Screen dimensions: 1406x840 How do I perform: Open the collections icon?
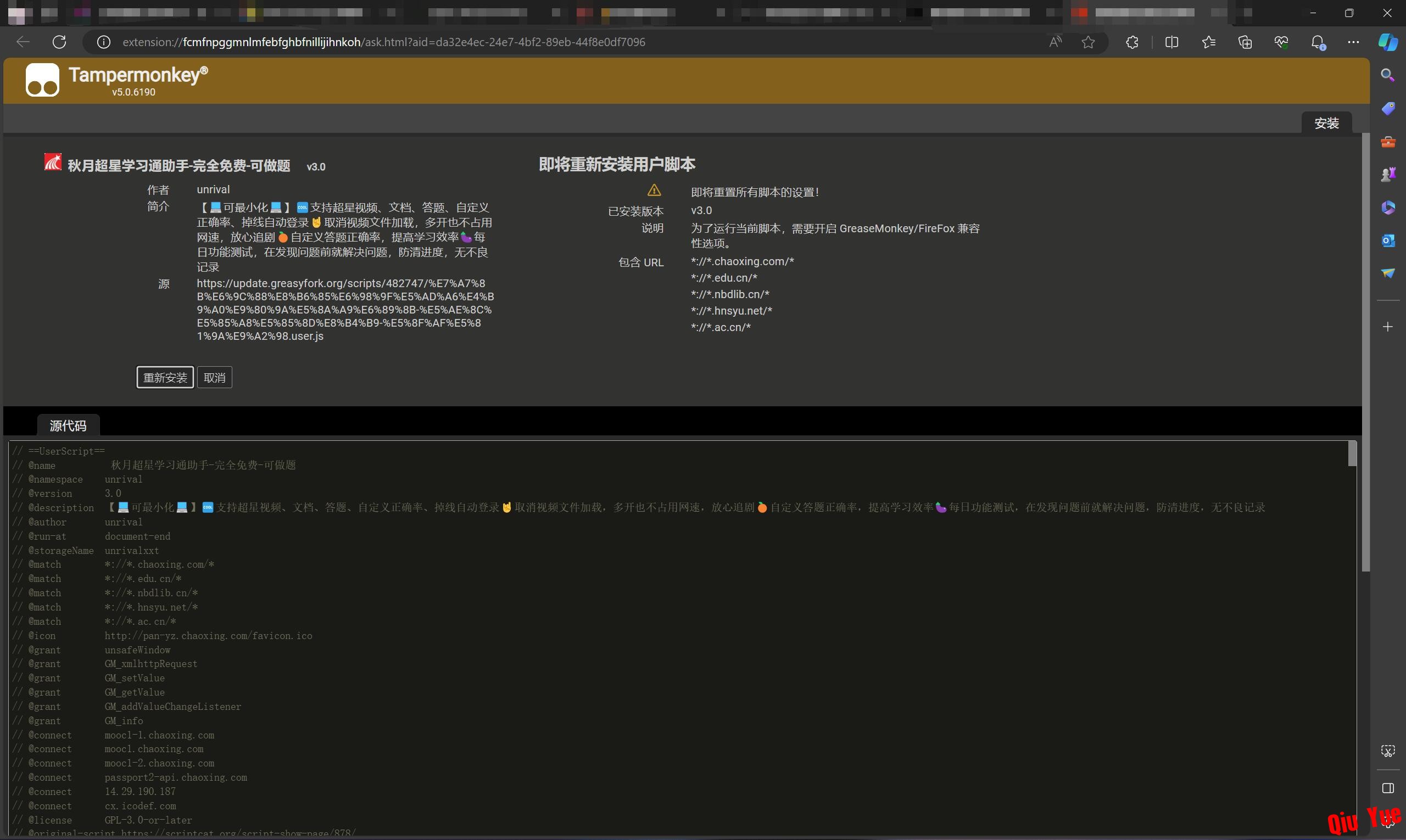click(x=1245, y=42)
